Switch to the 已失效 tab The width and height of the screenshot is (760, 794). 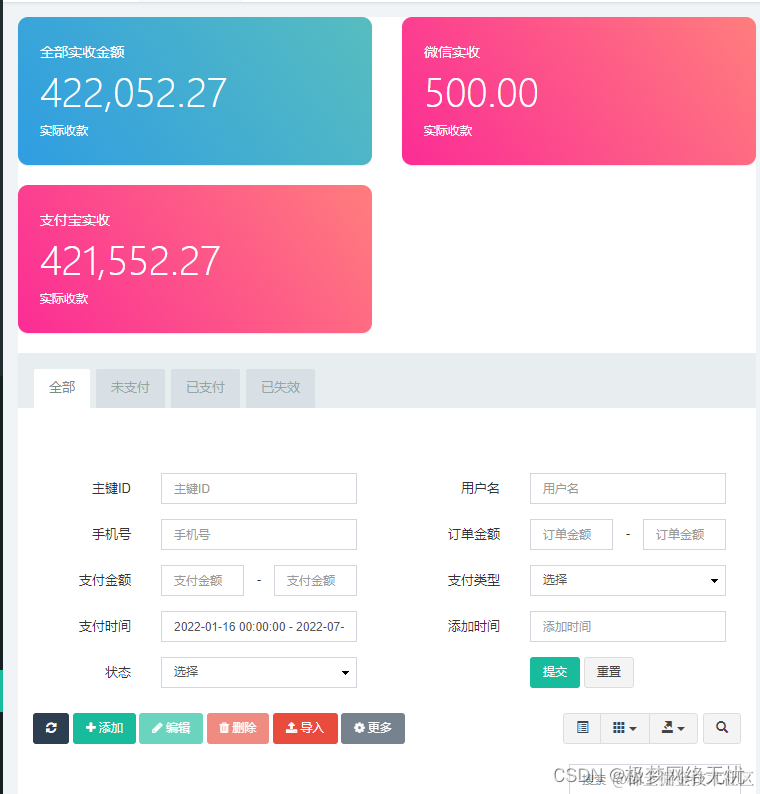point(281,388)
